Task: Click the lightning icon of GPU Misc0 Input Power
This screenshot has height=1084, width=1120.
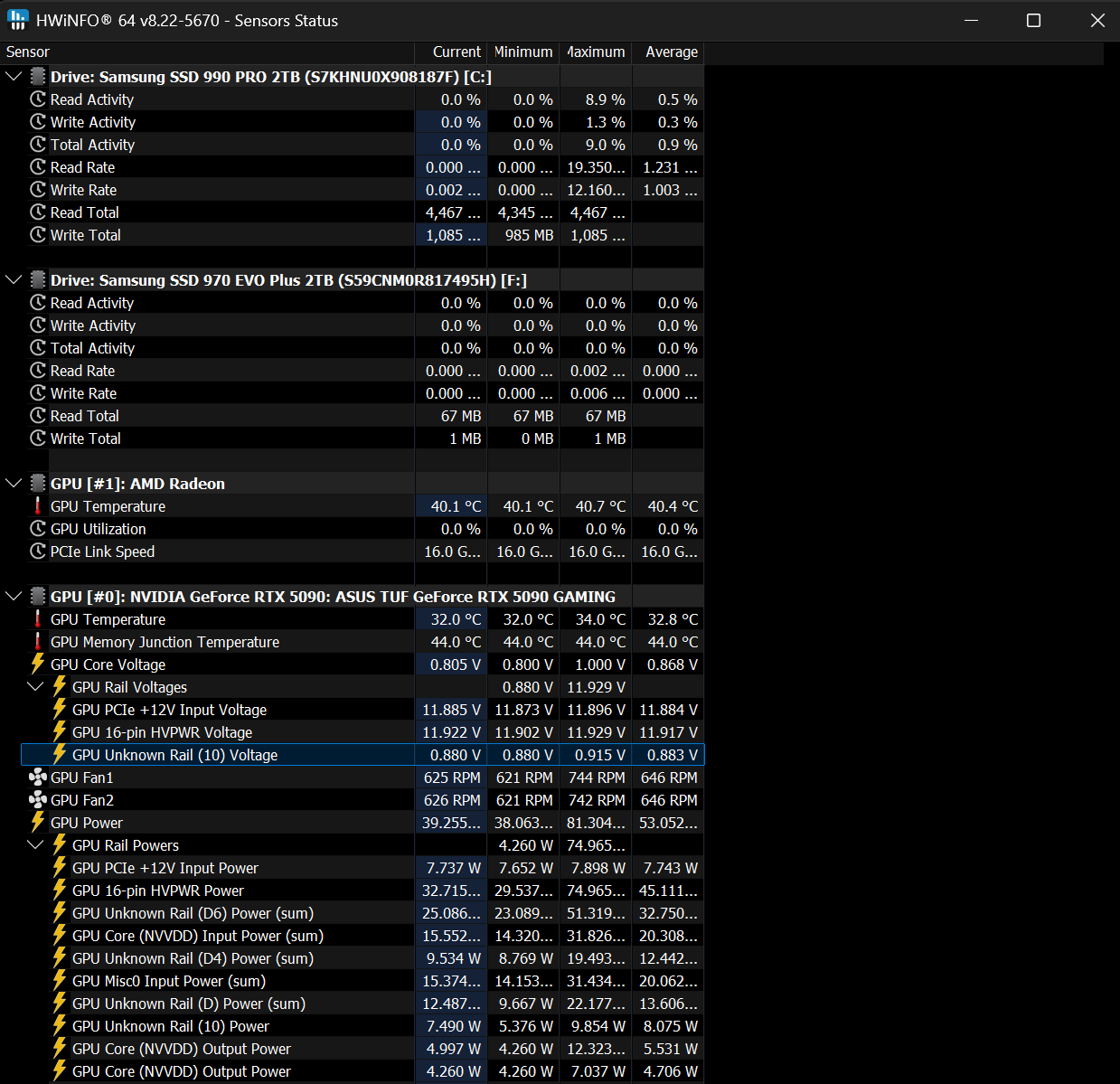Action: coord(60,981)
